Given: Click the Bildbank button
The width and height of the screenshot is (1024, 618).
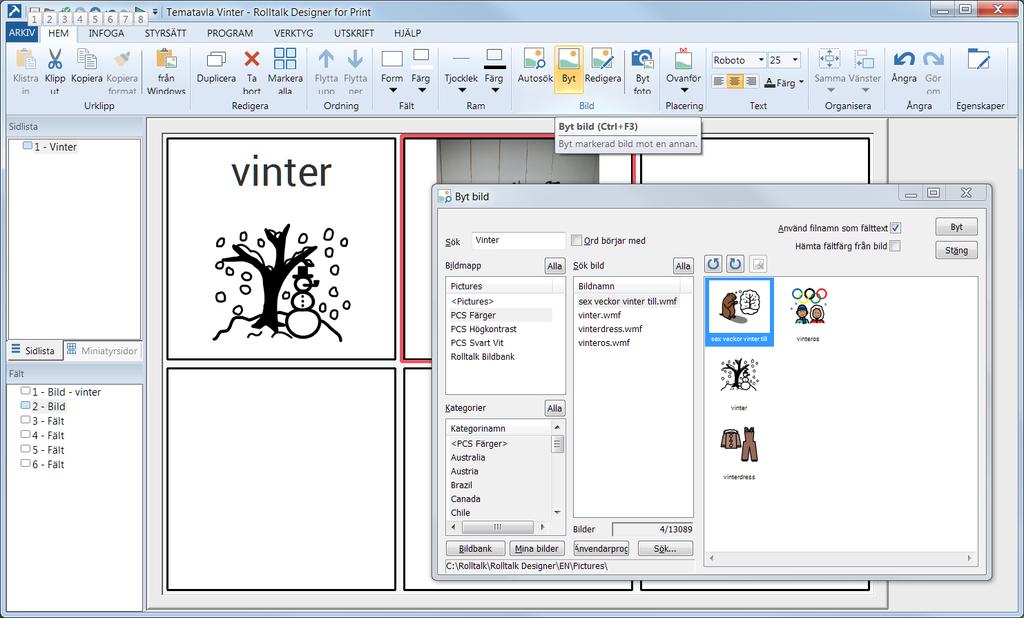Looking at the screenshot, I should tap(475, 549).
